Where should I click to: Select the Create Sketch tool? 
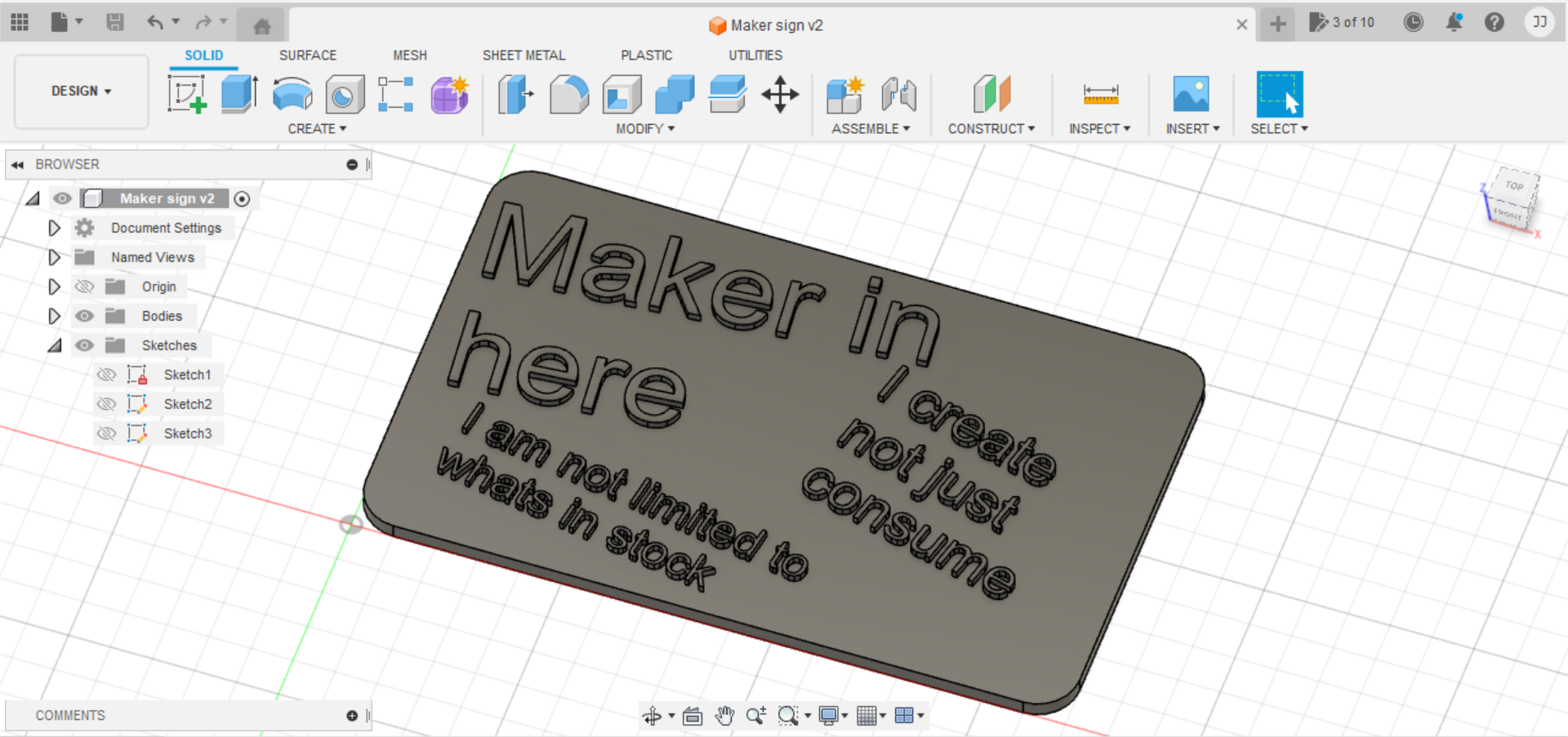click(x=187, y=94)
